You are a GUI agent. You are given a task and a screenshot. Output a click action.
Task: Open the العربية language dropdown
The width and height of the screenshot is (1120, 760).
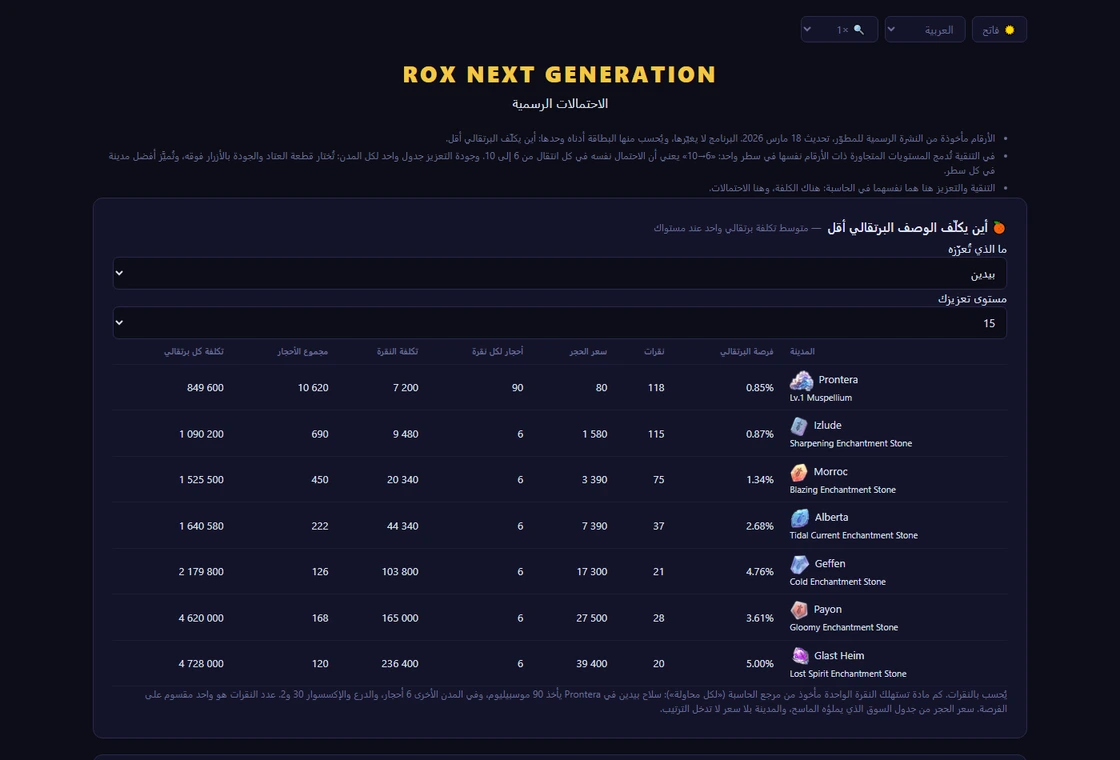(924, 29)
